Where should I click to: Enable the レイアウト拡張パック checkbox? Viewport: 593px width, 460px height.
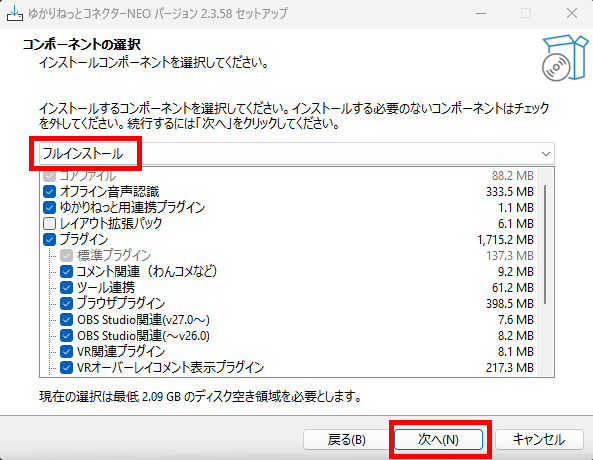[x=50, y=223]
